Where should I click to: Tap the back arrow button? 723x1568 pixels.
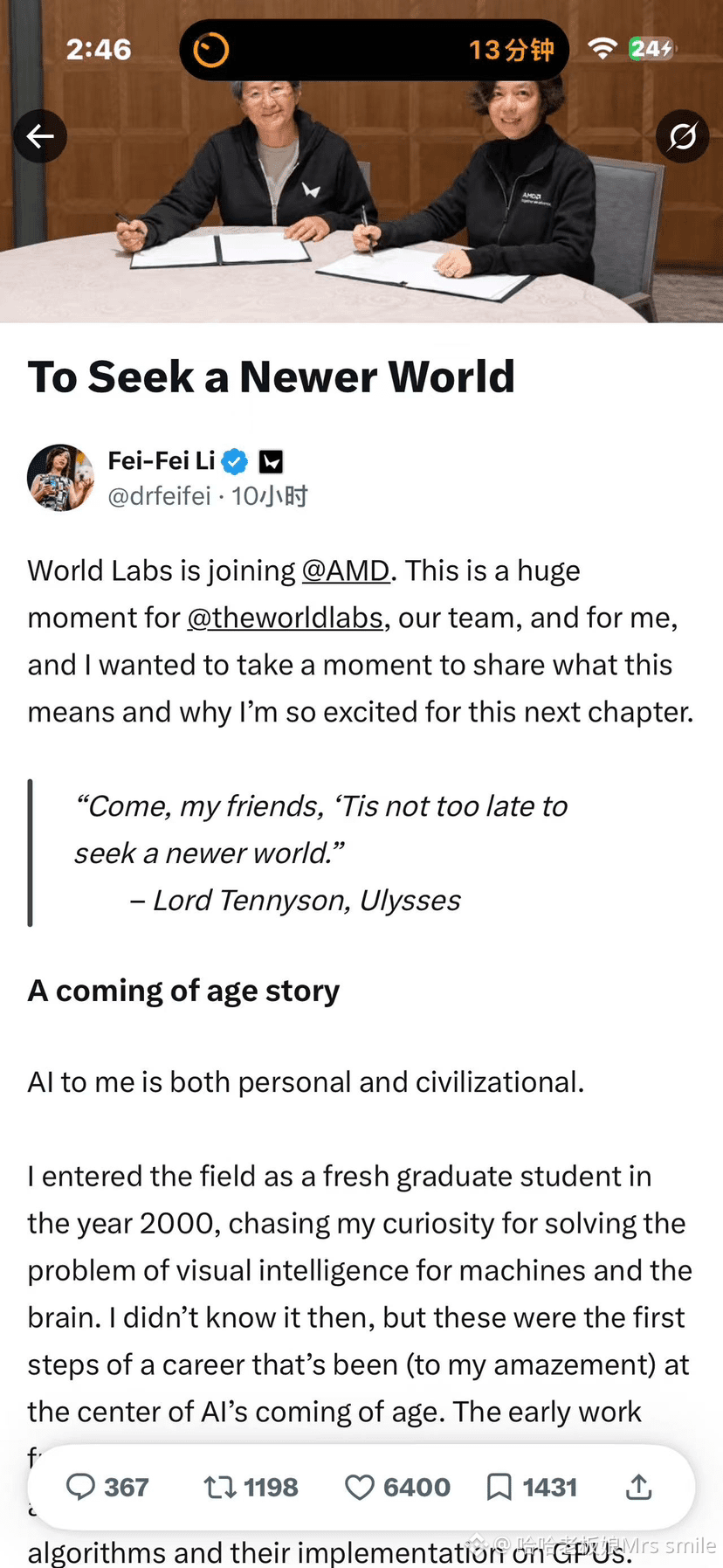click(40, 136)
